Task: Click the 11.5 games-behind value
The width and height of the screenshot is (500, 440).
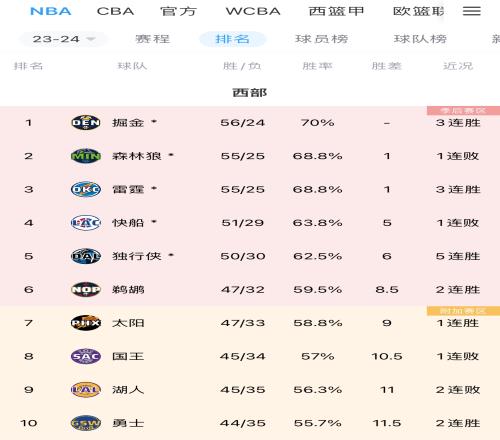Action: pyautogui.click(x=387, y=423)
